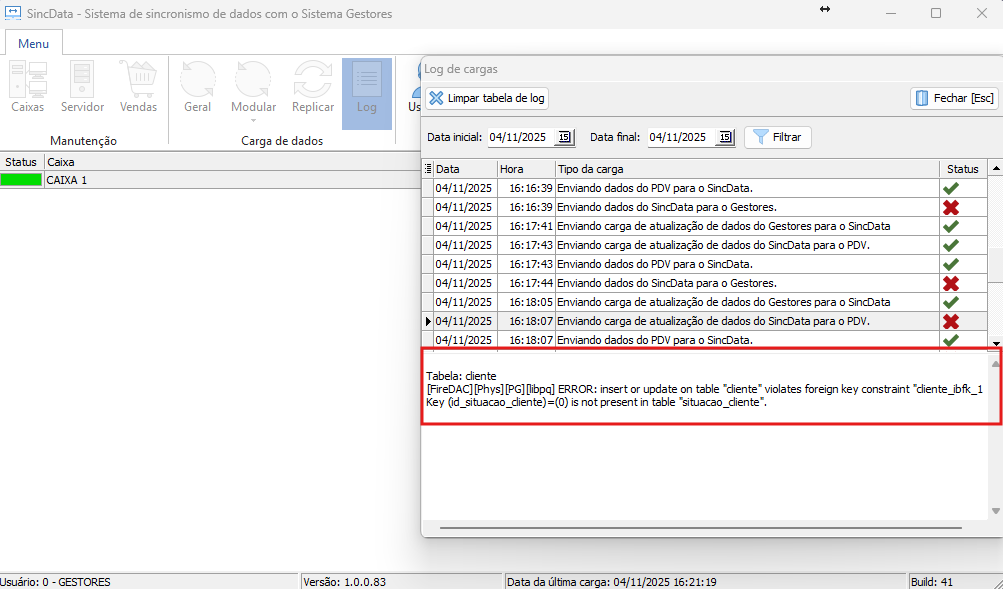Click Limpar tabela de log button

pos(487,98)
